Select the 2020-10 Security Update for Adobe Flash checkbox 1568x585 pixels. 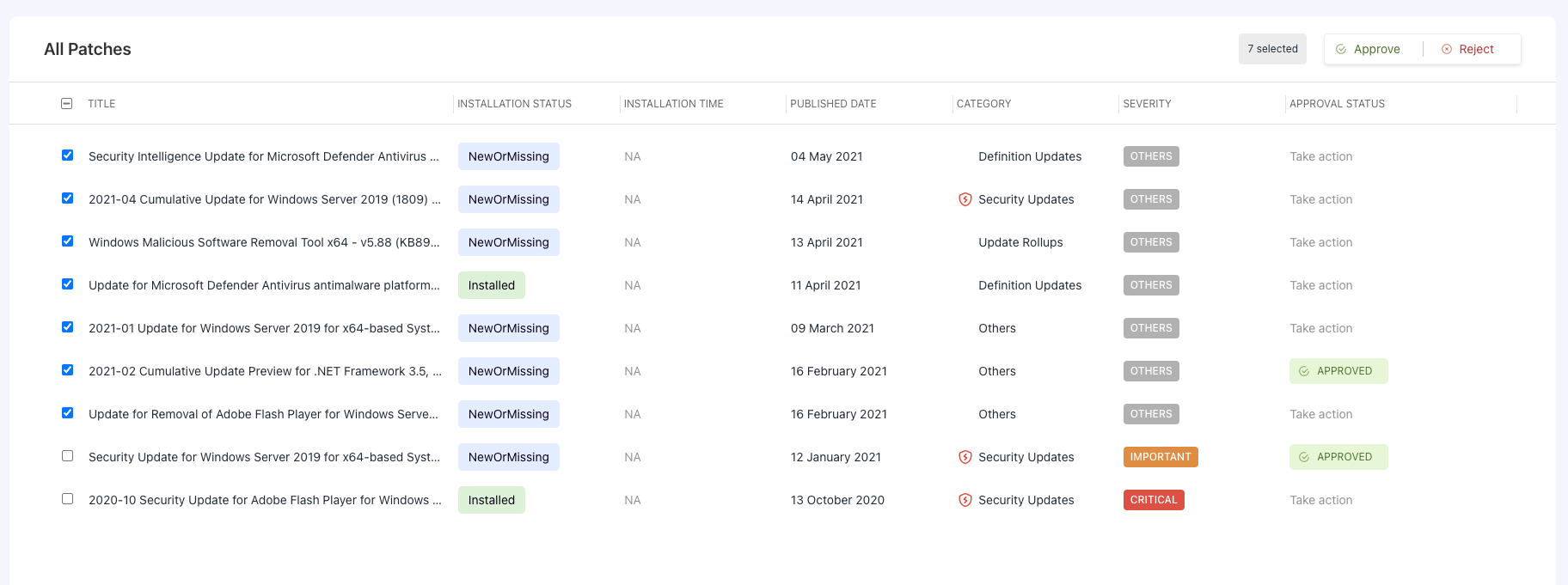pyautogui.click(x=67, y=499)
